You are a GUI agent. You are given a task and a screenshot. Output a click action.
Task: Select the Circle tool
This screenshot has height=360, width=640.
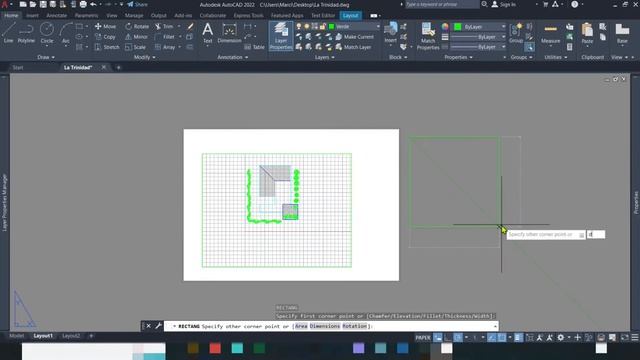[x=47, y=33]
